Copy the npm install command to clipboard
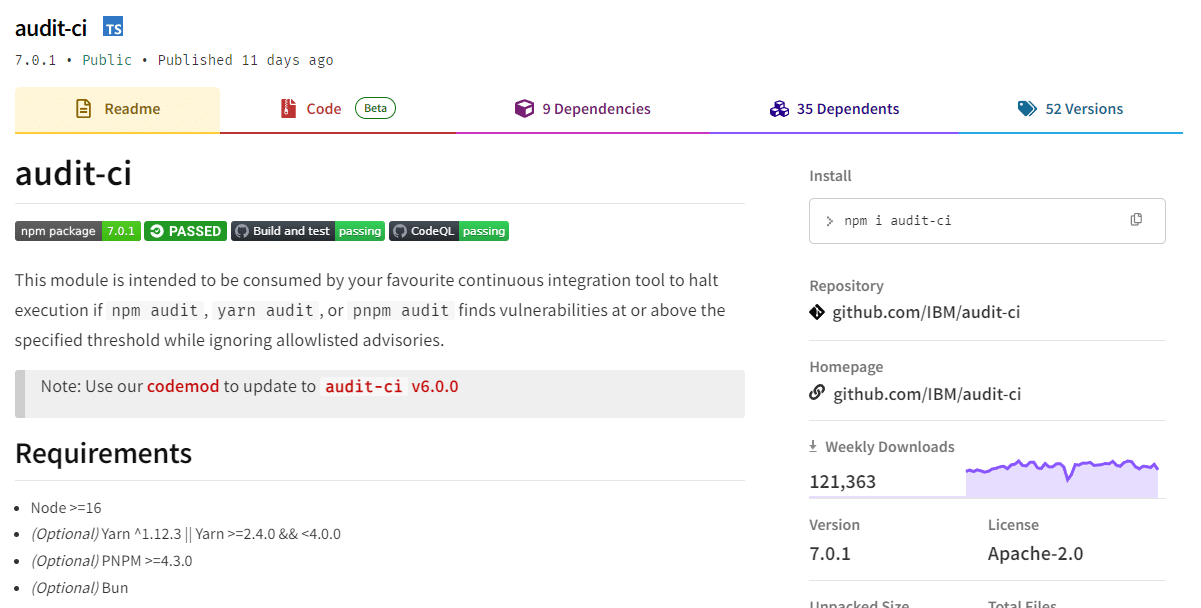The width and height of the screenshot is (1201, 608). [1136, 220]
